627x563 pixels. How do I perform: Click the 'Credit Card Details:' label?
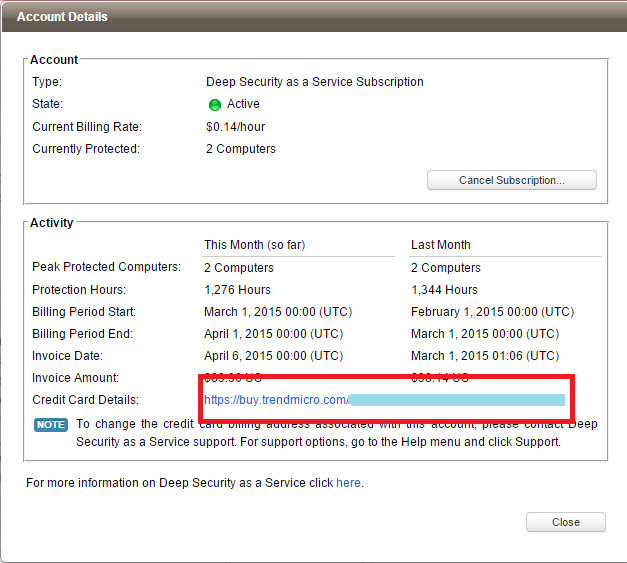point(86,400)
